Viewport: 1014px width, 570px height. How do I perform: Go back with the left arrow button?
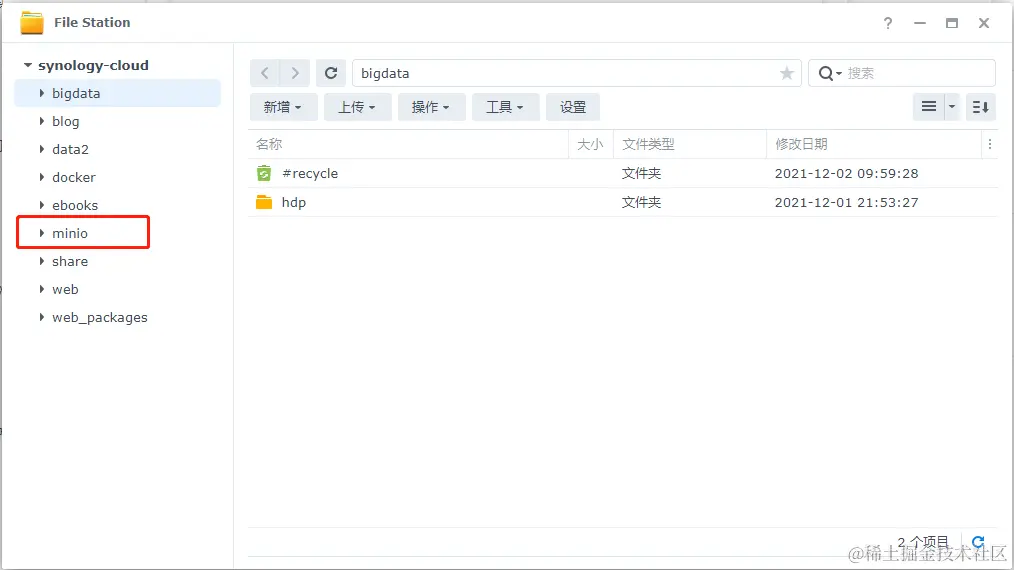tap(264, 73)
